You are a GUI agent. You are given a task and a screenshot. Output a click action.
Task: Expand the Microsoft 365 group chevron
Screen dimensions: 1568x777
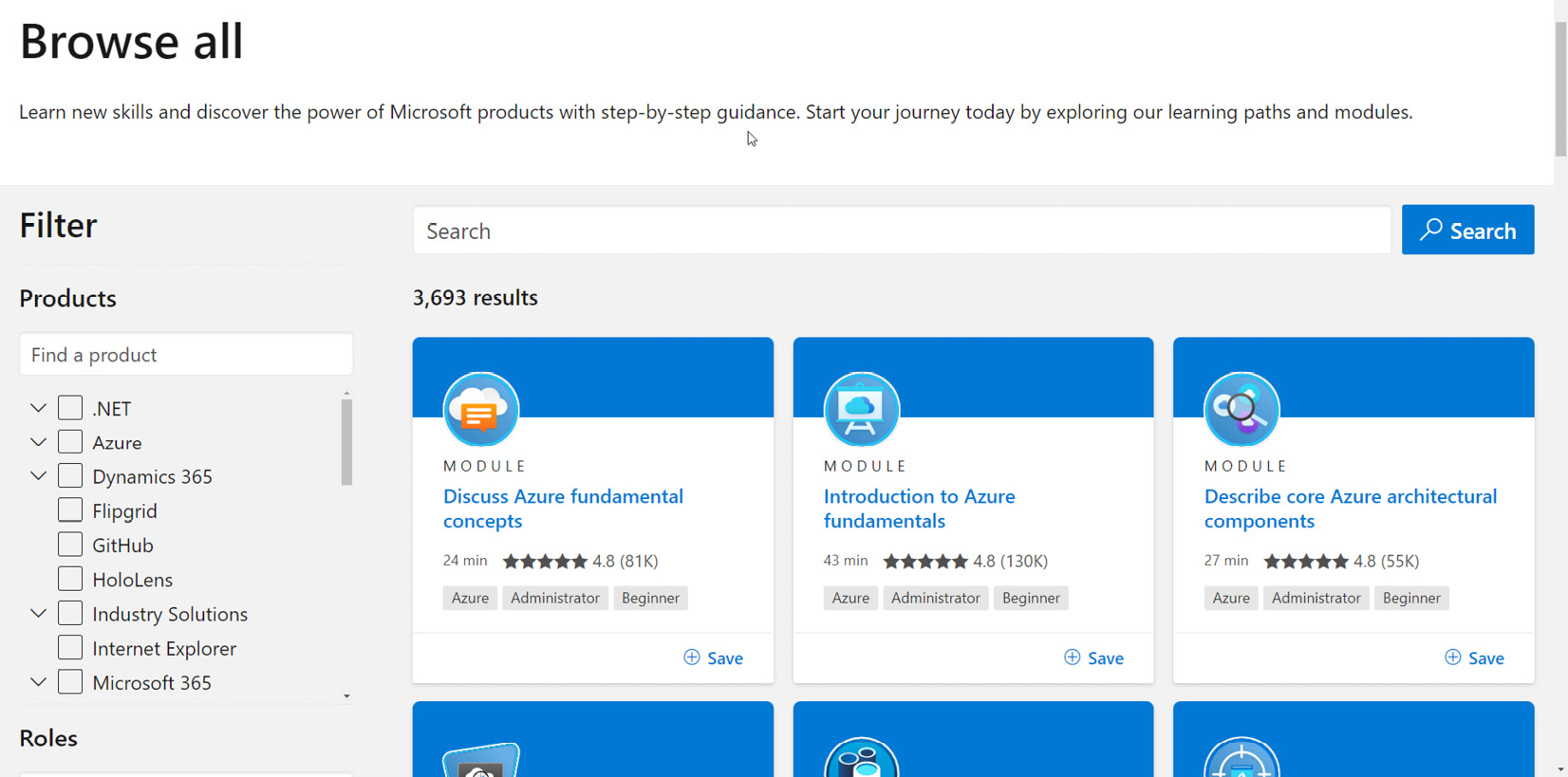38,682
